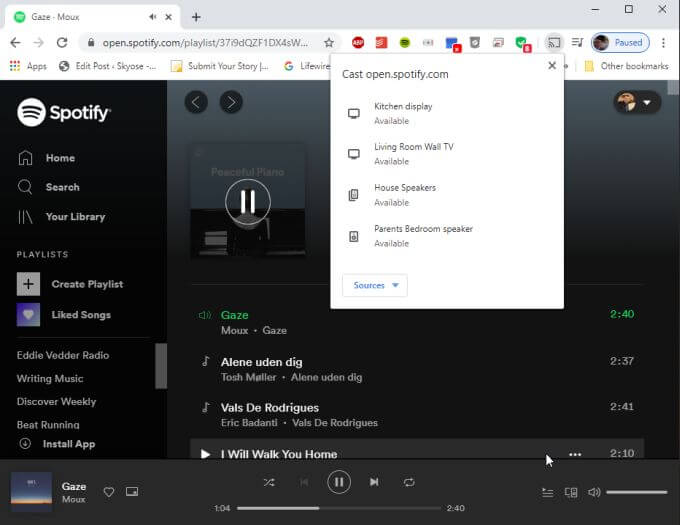The width and height of the screenshot is (680, 525).
Task: Click the sidebar playlists scrollbar
Action: 161,365
